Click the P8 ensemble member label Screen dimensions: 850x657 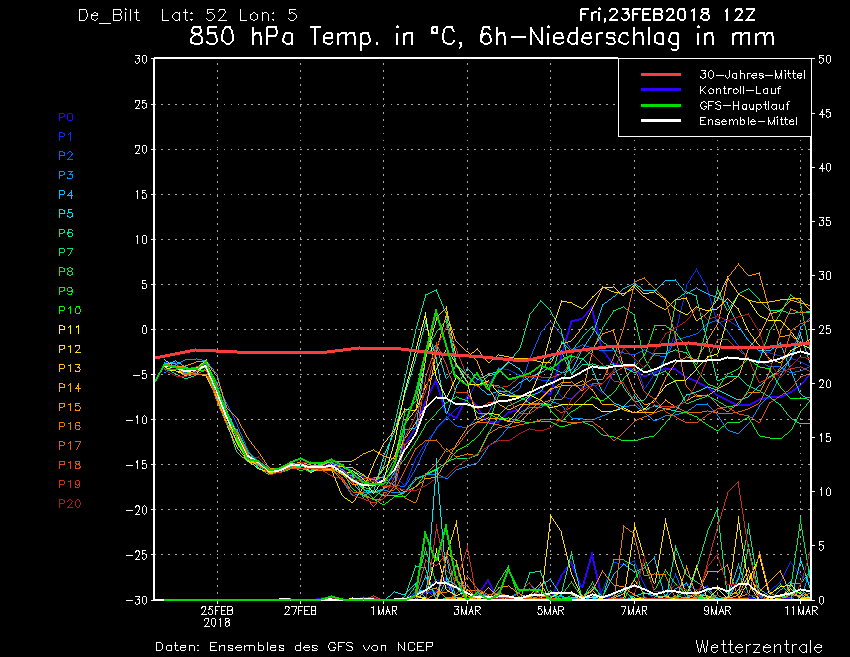click(66, 272)
